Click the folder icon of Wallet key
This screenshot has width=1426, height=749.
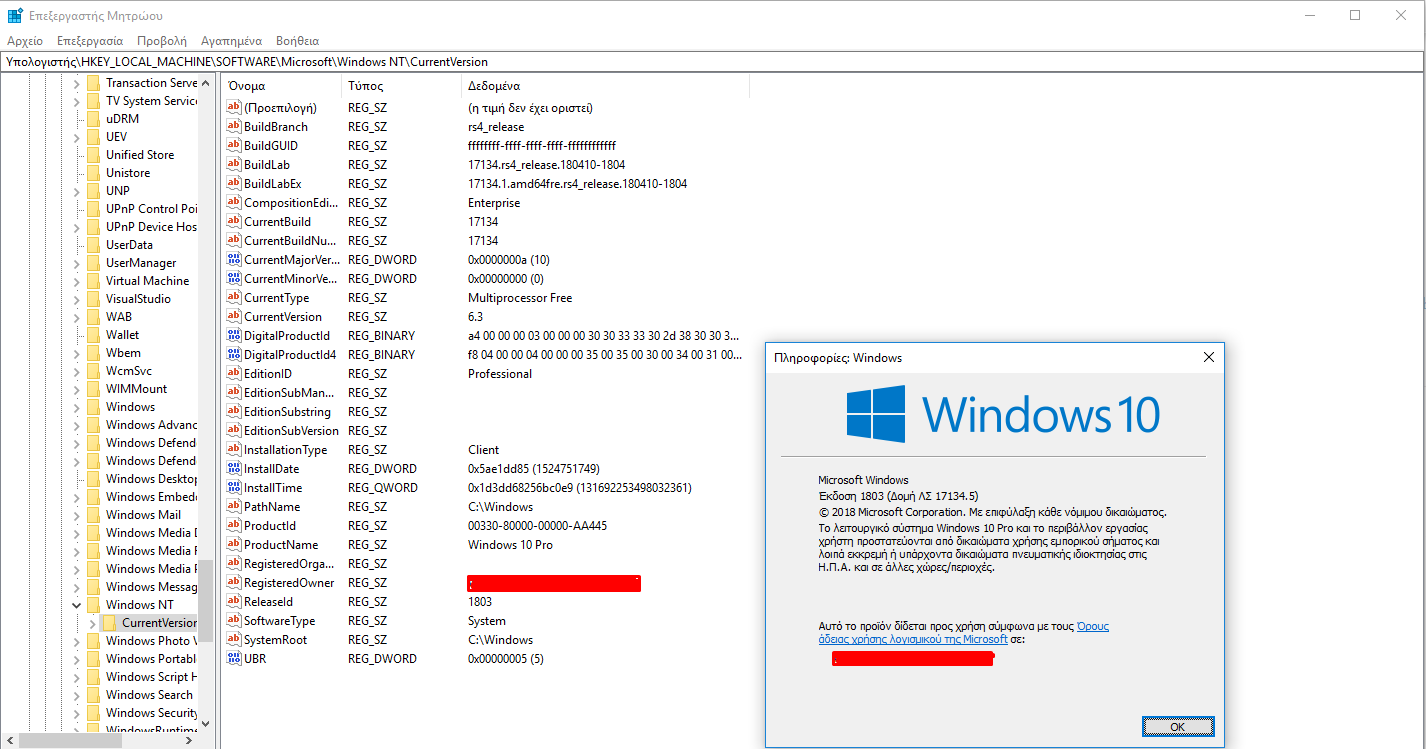pos(93,335)
